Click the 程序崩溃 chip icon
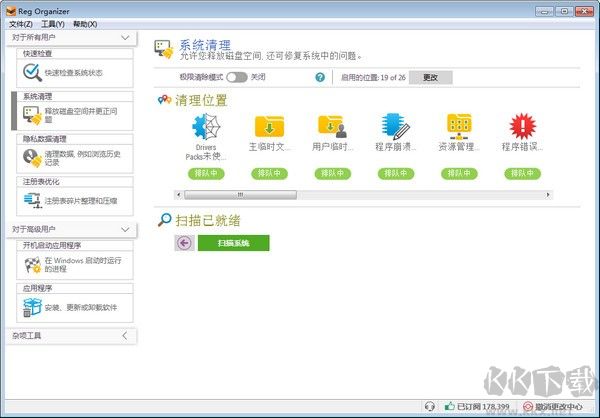 (396, 126)
